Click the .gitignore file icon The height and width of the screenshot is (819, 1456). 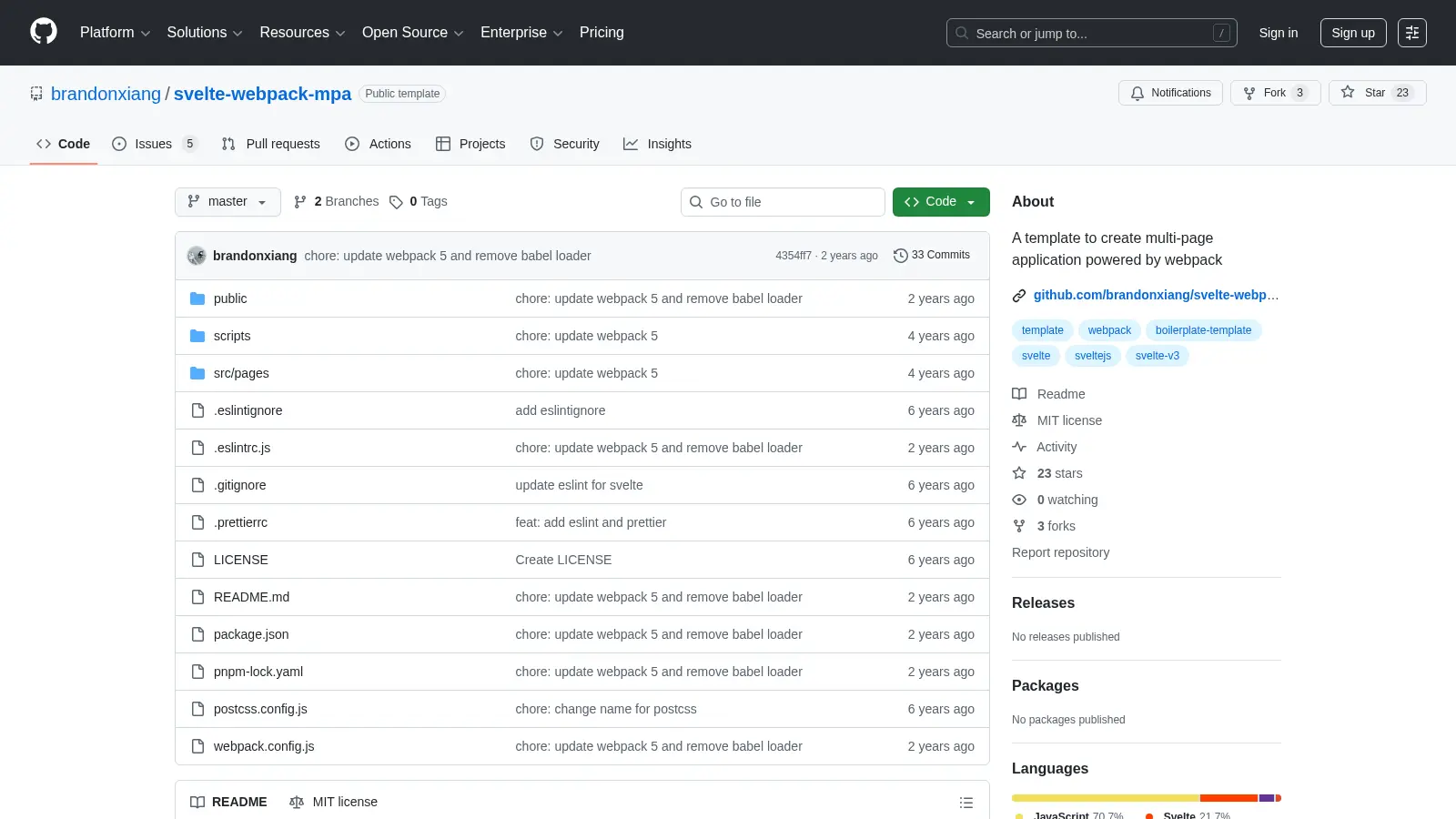tap(197, 485)
